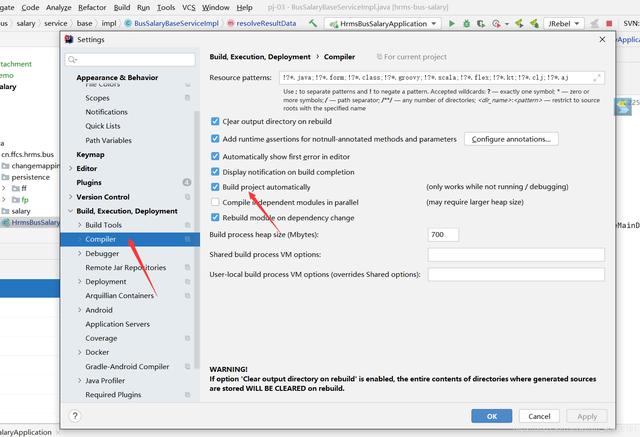This screenshot has width=640, height=437.
Task: Open help via question mark icon
Action: pyautogui.click(x=75, y=416)
